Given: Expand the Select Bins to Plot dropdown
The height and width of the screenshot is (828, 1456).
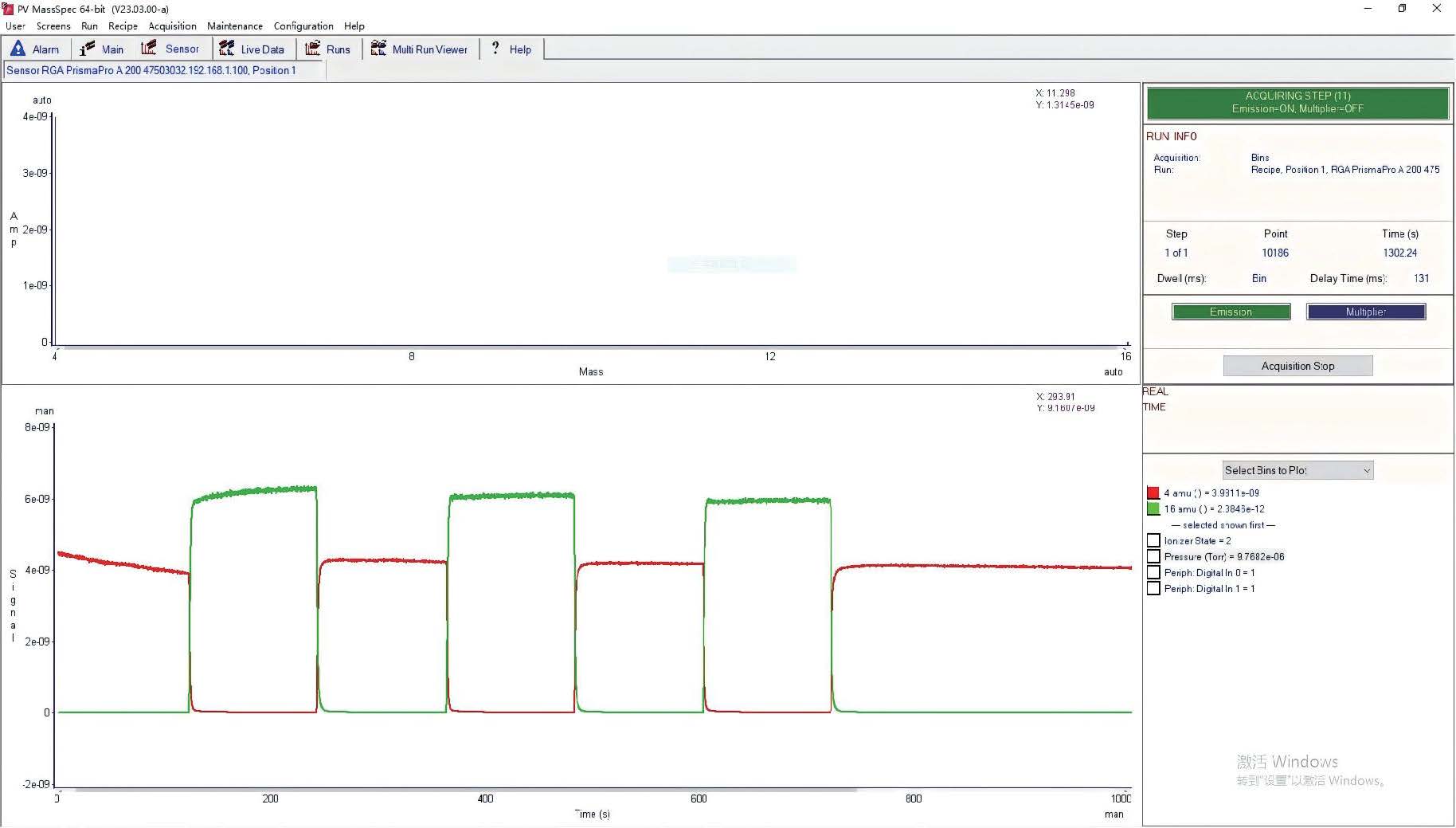Looking at the screenshot, I should [1297, 470].
